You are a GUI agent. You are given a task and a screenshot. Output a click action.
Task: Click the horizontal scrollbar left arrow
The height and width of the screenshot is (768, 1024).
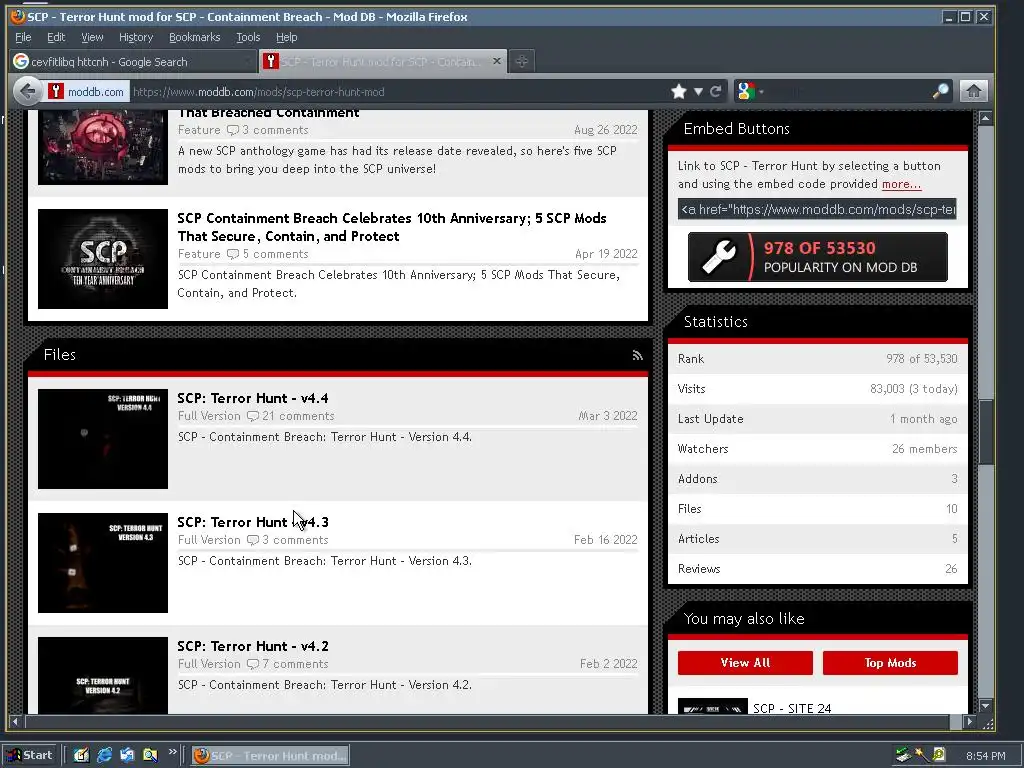16,722
